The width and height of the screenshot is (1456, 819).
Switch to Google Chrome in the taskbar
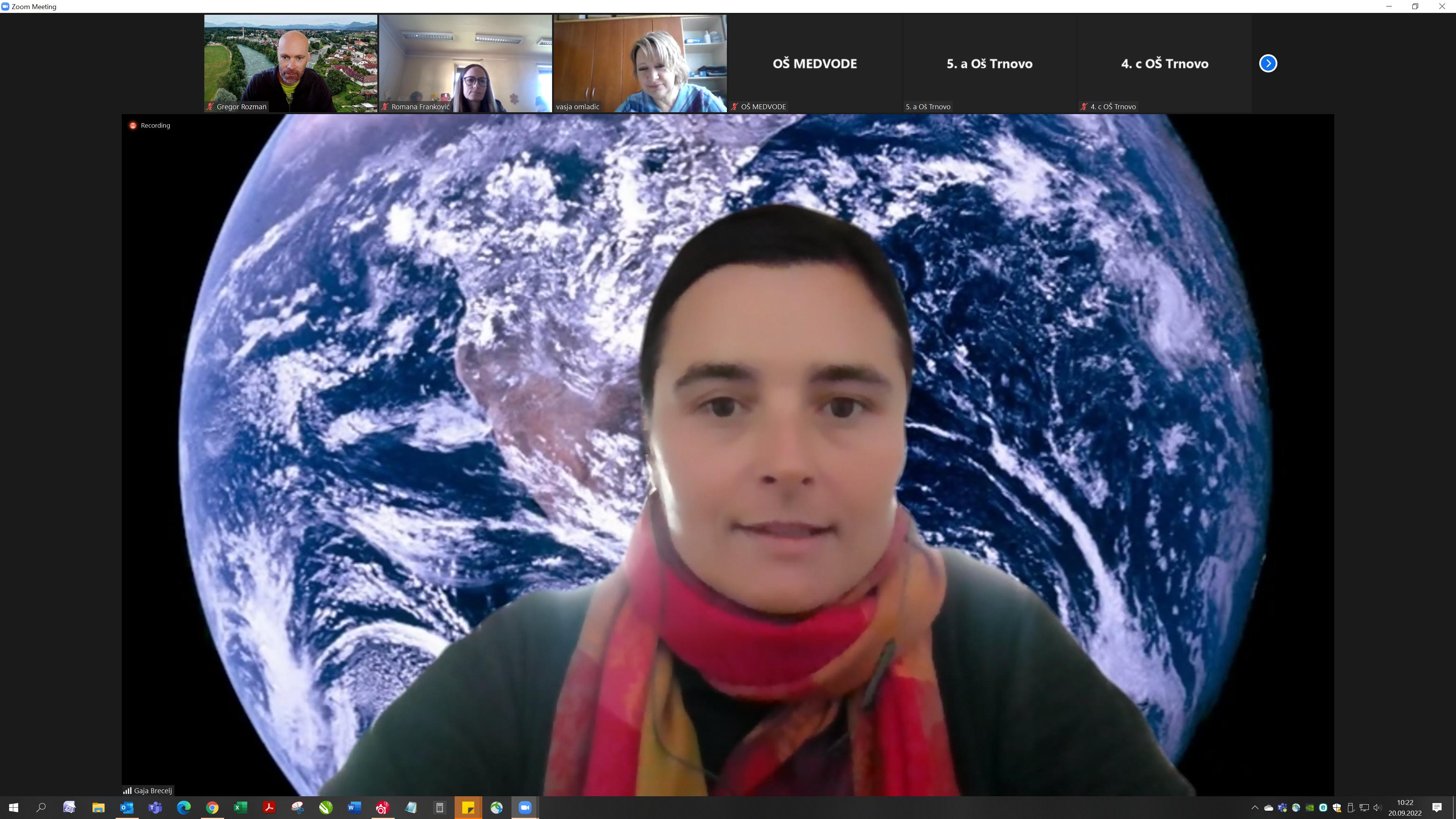point(212,808)
